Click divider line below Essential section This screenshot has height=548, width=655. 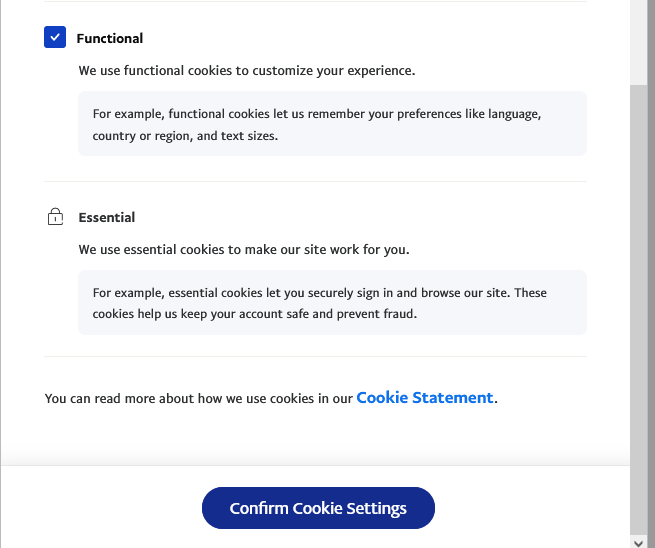point(315,356)
